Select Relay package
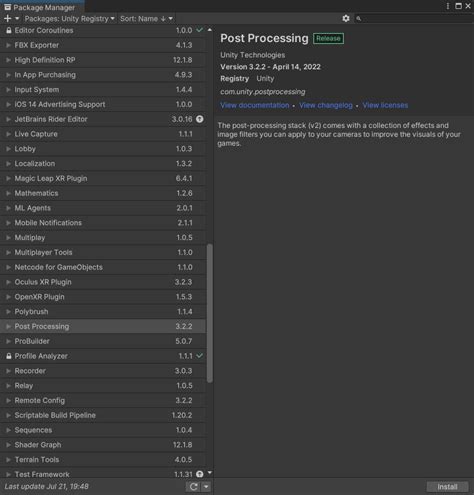 tap(103, 386)
